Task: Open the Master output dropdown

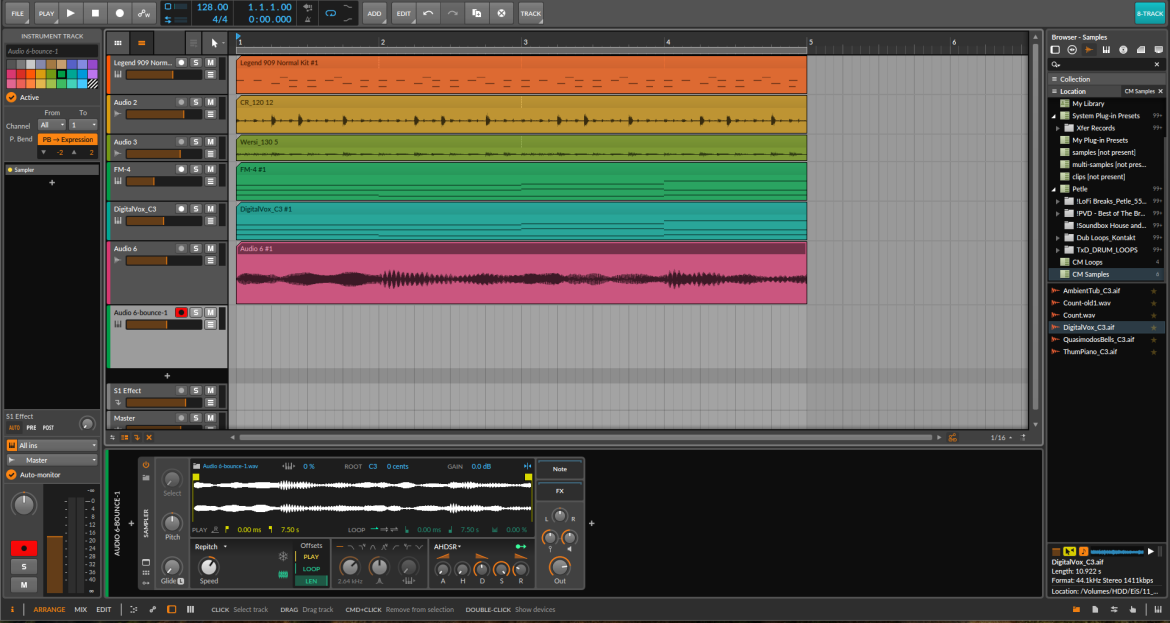Action: [x=52, y=460]
